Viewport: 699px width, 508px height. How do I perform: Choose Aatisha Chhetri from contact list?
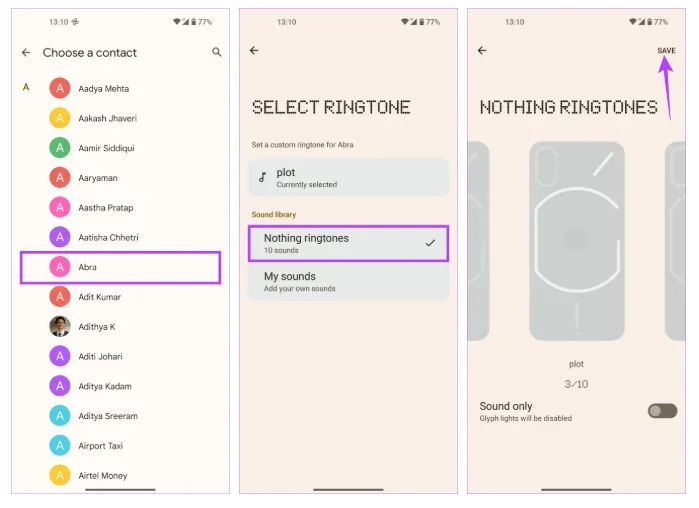pos(108,238)
